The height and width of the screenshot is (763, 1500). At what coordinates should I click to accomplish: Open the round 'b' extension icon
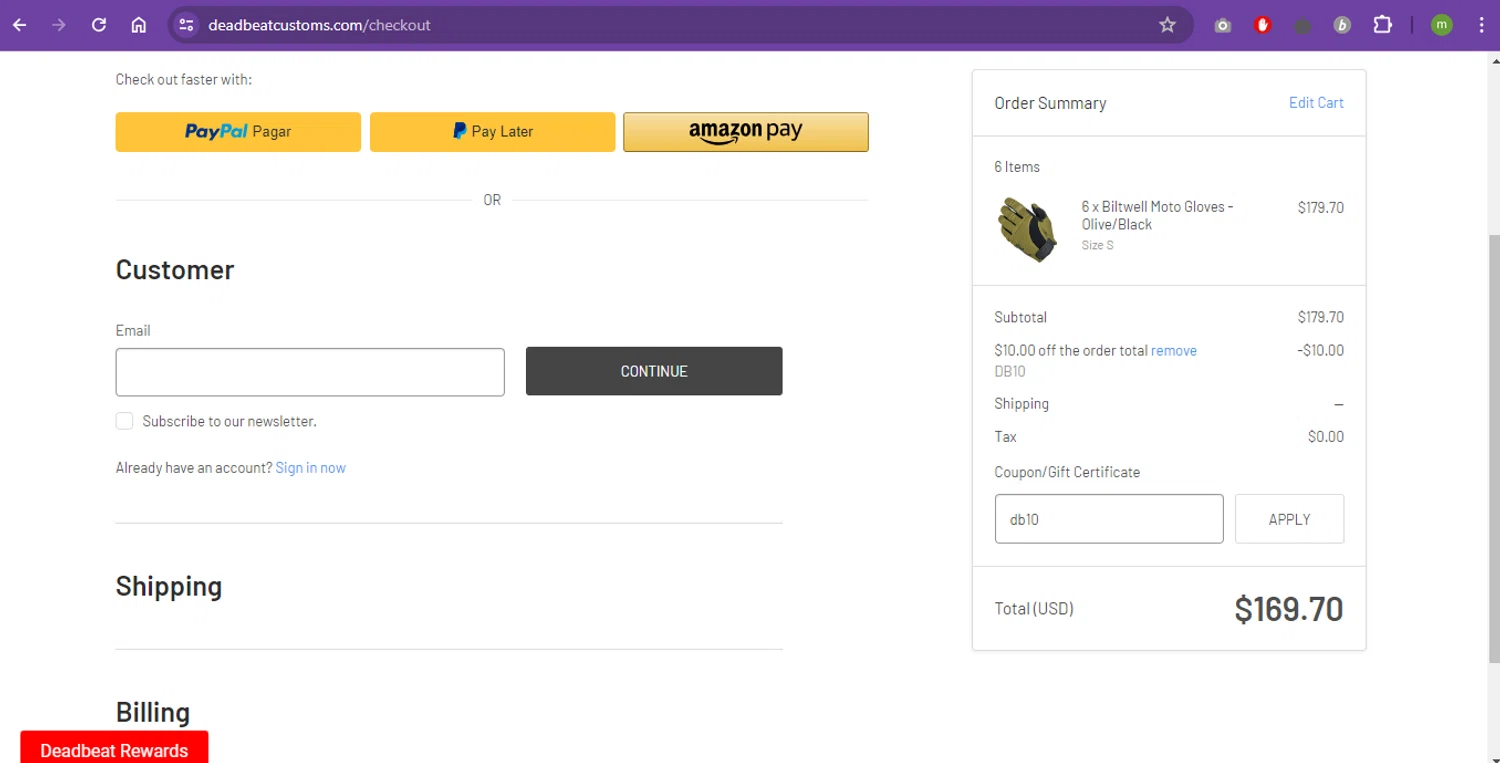tap(1342, 25)
